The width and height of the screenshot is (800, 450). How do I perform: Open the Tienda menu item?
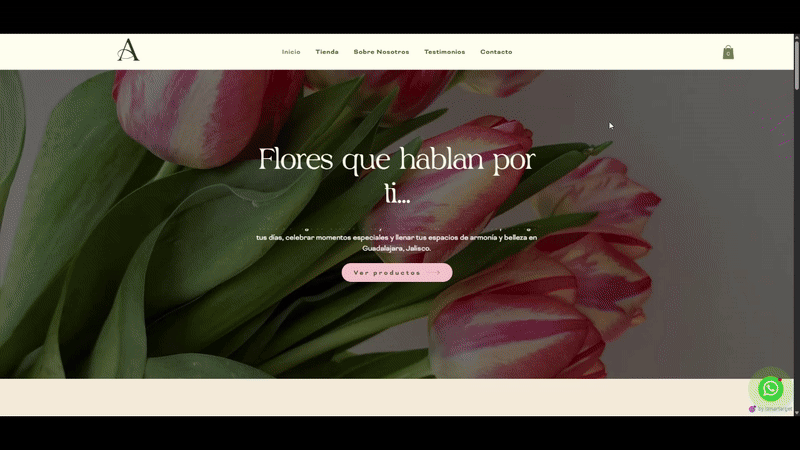327,52
